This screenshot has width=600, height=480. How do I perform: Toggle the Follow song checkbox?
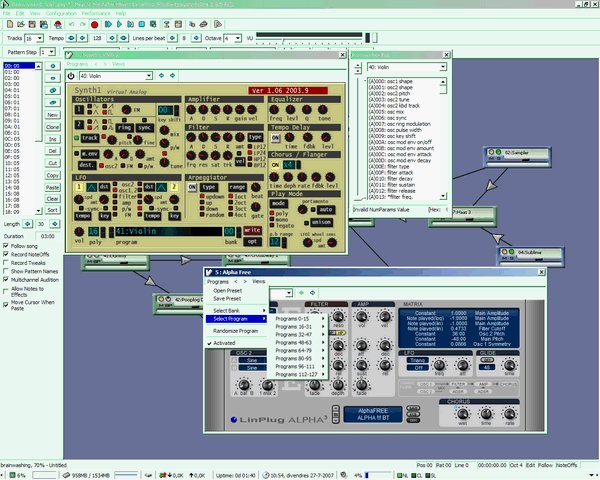pyautogui.click(x=6, y=246)
